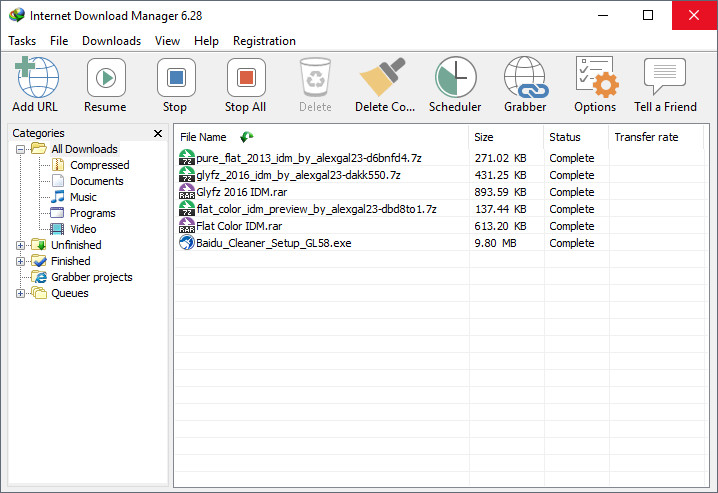Expand the Finished category node

click(x=21, y=261)
